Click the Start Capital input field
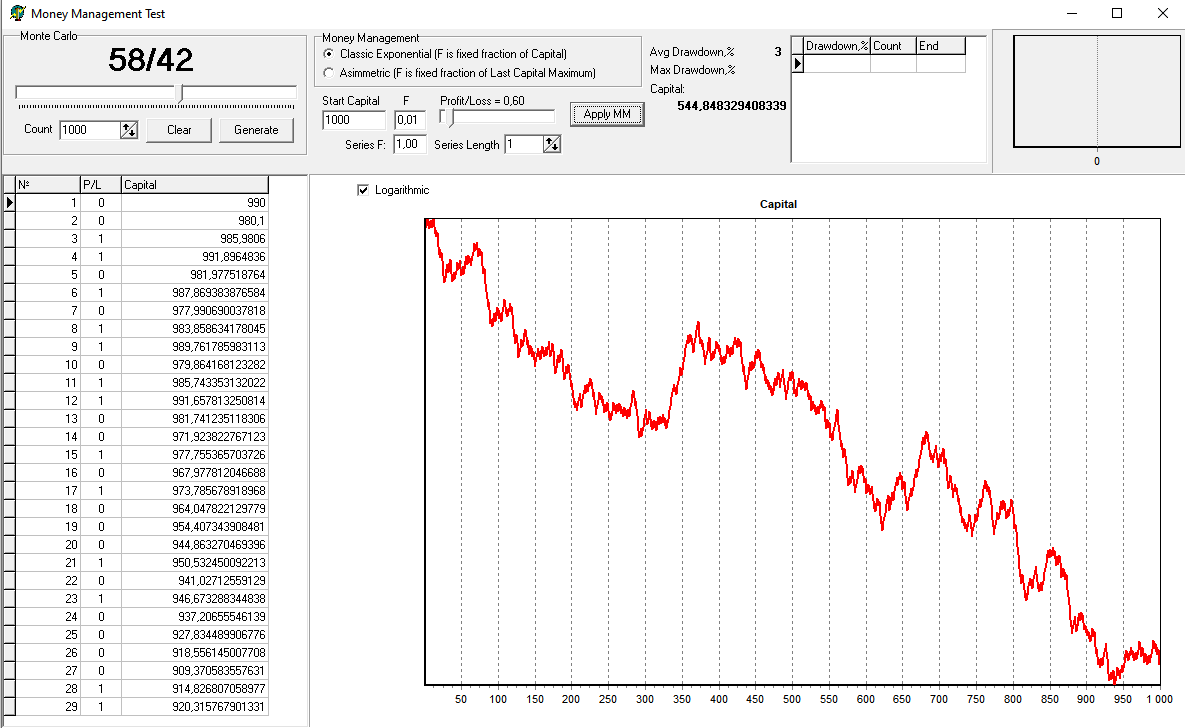The image size is (1186, 728). pos(354,120)
